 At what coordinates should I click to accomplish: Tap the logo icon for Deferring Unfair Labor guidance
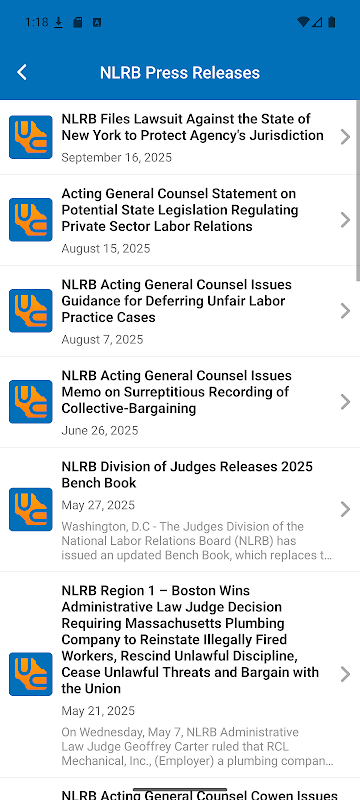pyautogui.click(x=31, y=311)
